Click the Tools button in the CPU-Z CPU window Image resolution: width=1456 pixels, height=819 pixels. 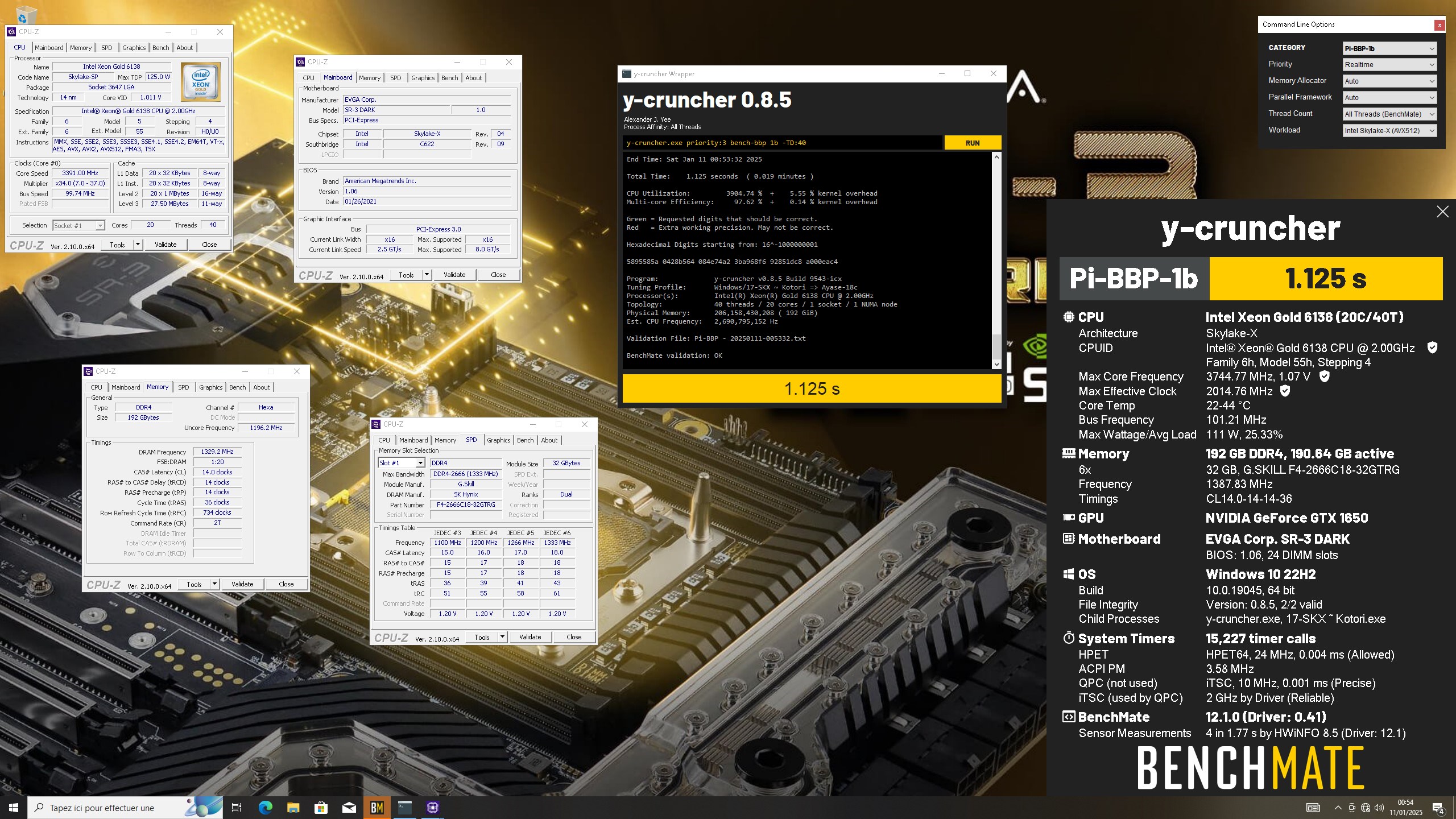point(117,245)
